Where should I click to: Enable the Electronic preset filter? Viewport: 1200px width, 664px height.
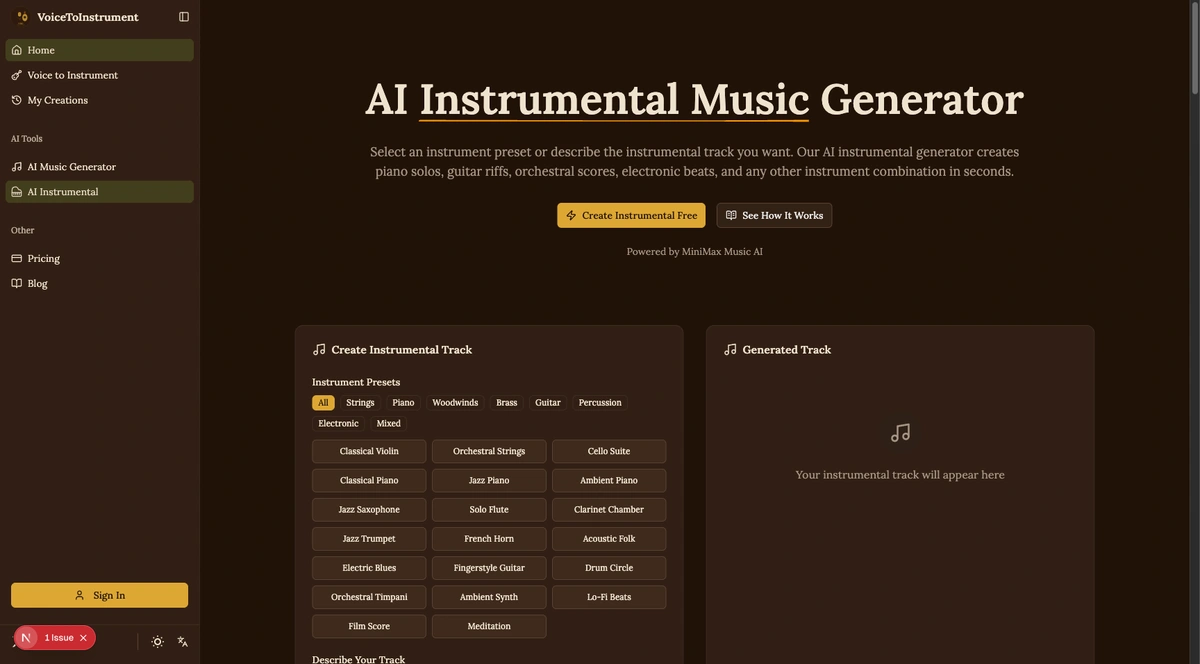(338, 423)
